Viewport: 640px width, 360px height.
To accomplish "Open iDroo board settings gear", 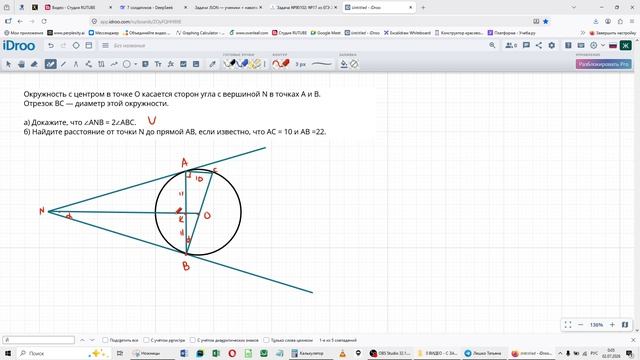I will [551, 45].
